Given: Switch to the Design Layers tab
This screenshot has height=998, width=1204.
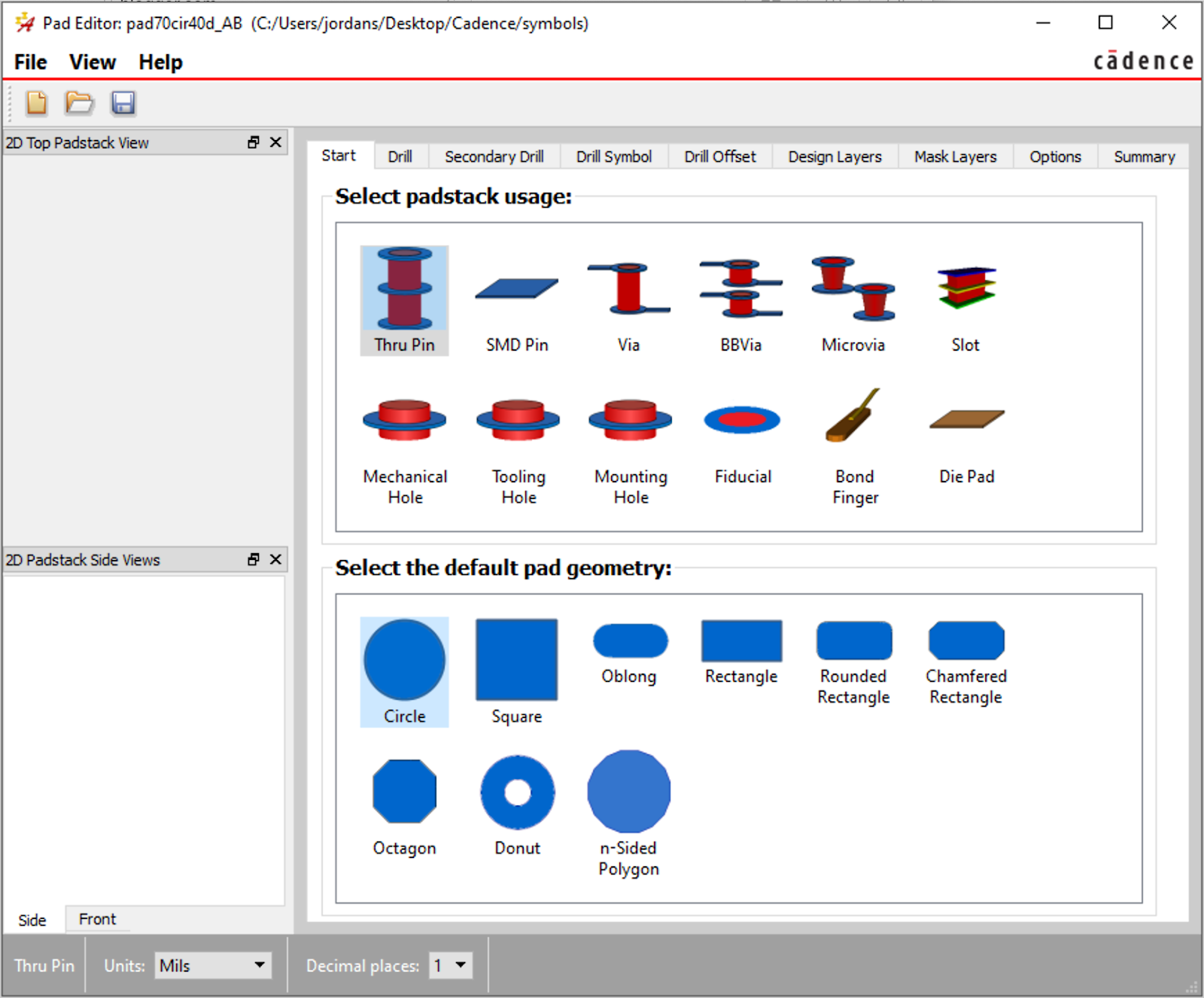Looking at the screenshot, I should [835, 157].
